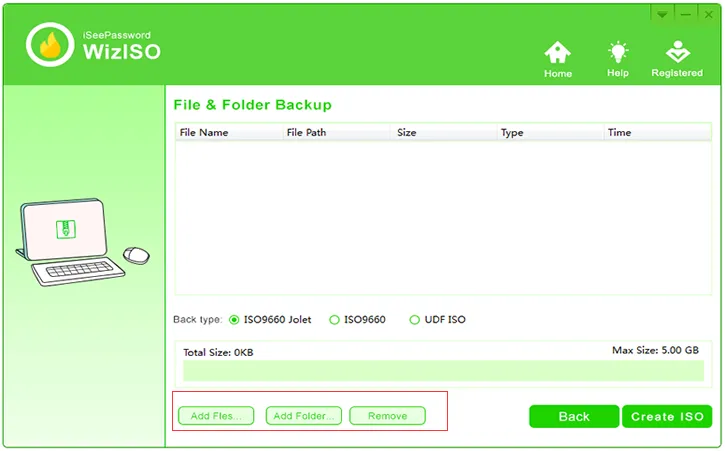This screenshot has width=725, height=451.
Task: Click the Registered status icon
Action: coord(677,59)
